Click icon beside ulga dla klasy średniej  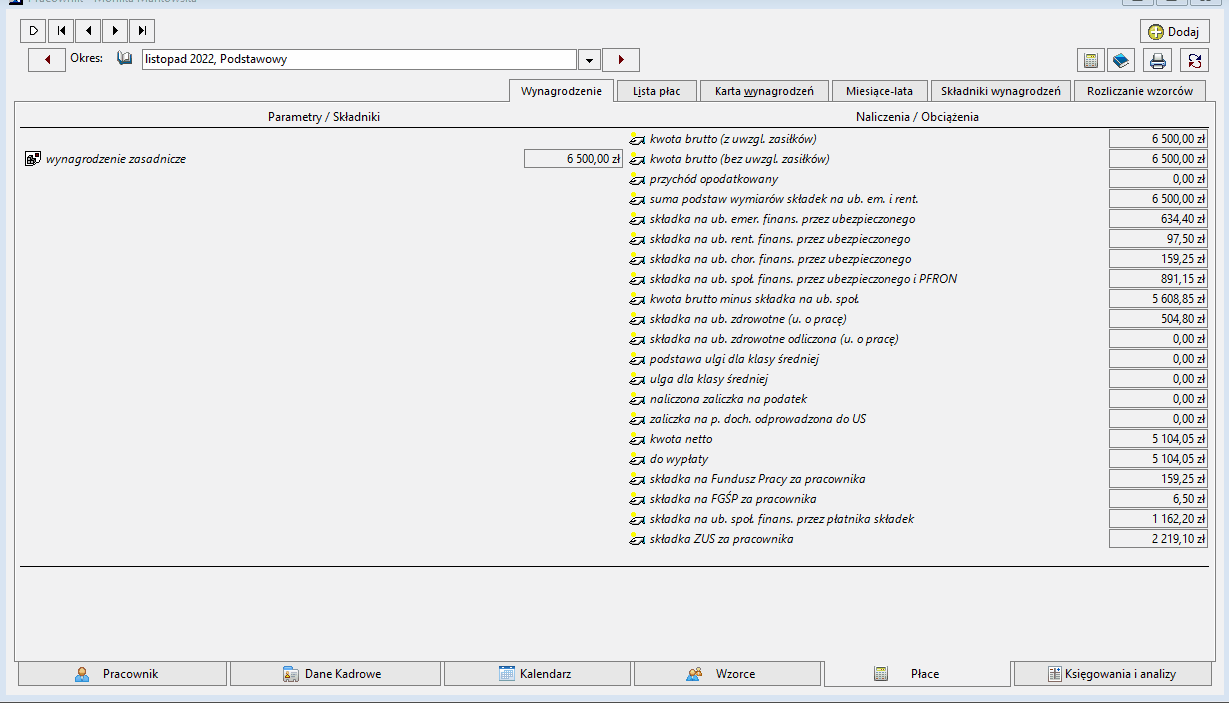(x=637, y=378)
